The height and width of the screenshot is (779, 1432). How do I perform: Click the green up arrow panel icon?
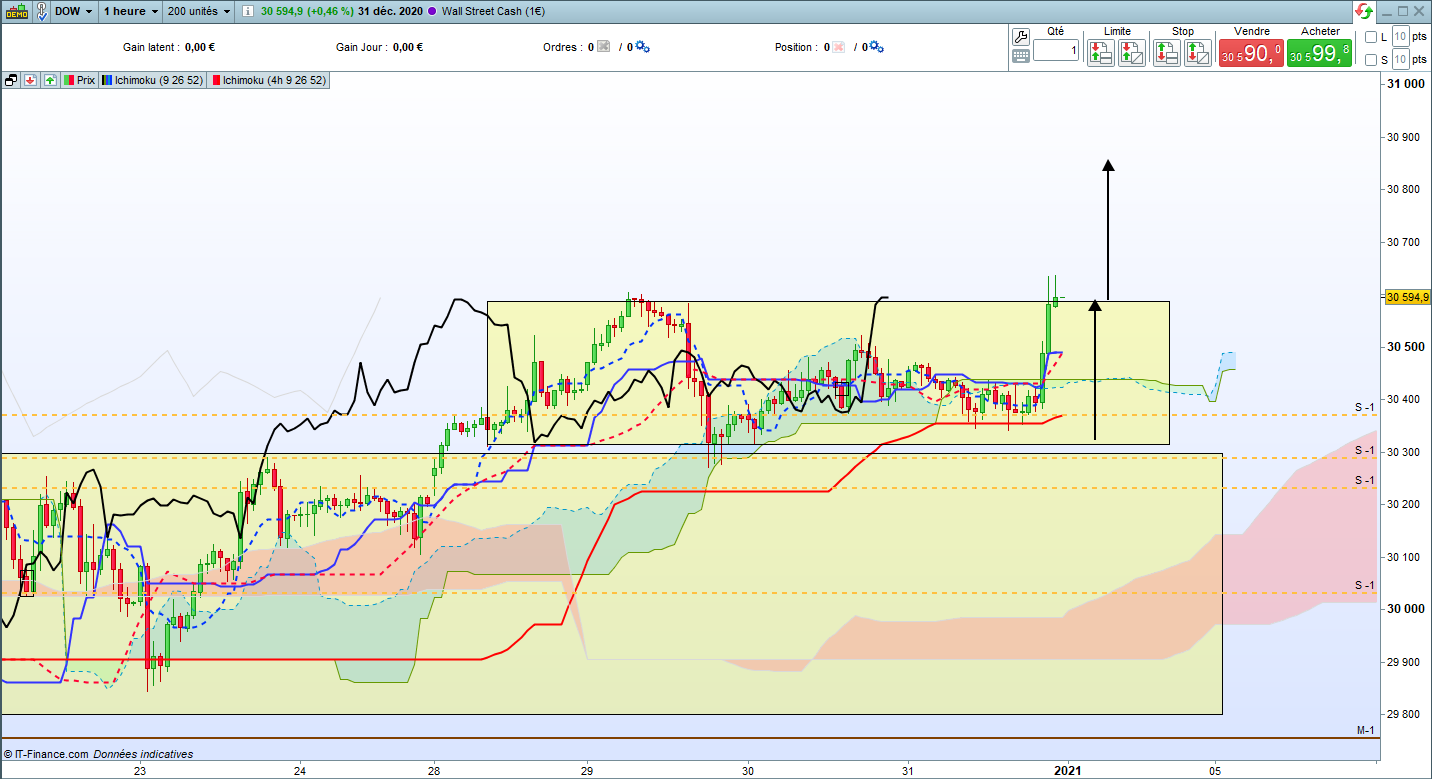click(x=50, y=80)
